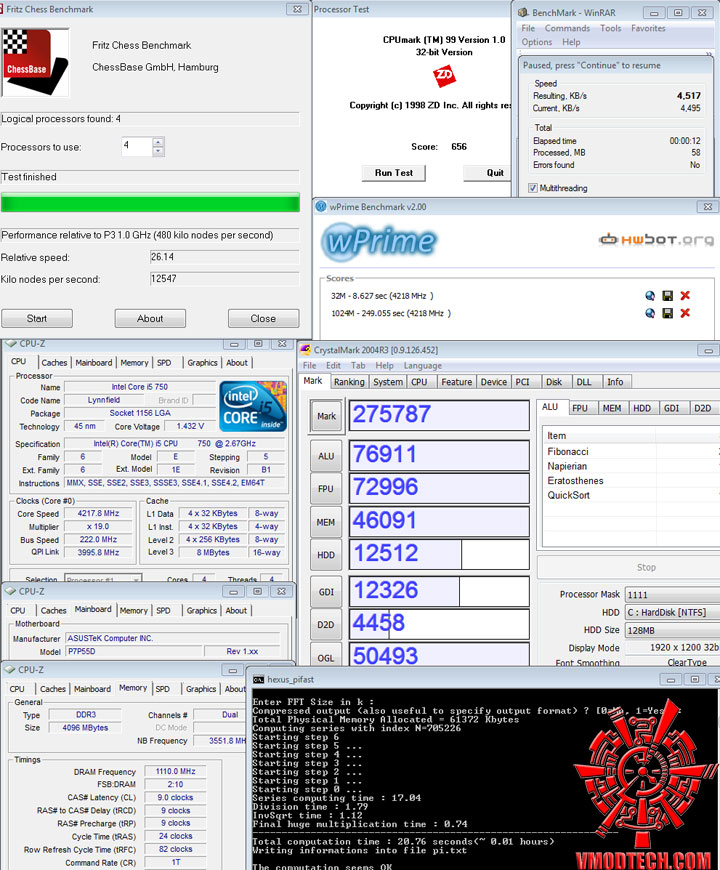Save the 32M wPrime score with disk icon
This screenshot has width=720, height=870.
(668, 296)
